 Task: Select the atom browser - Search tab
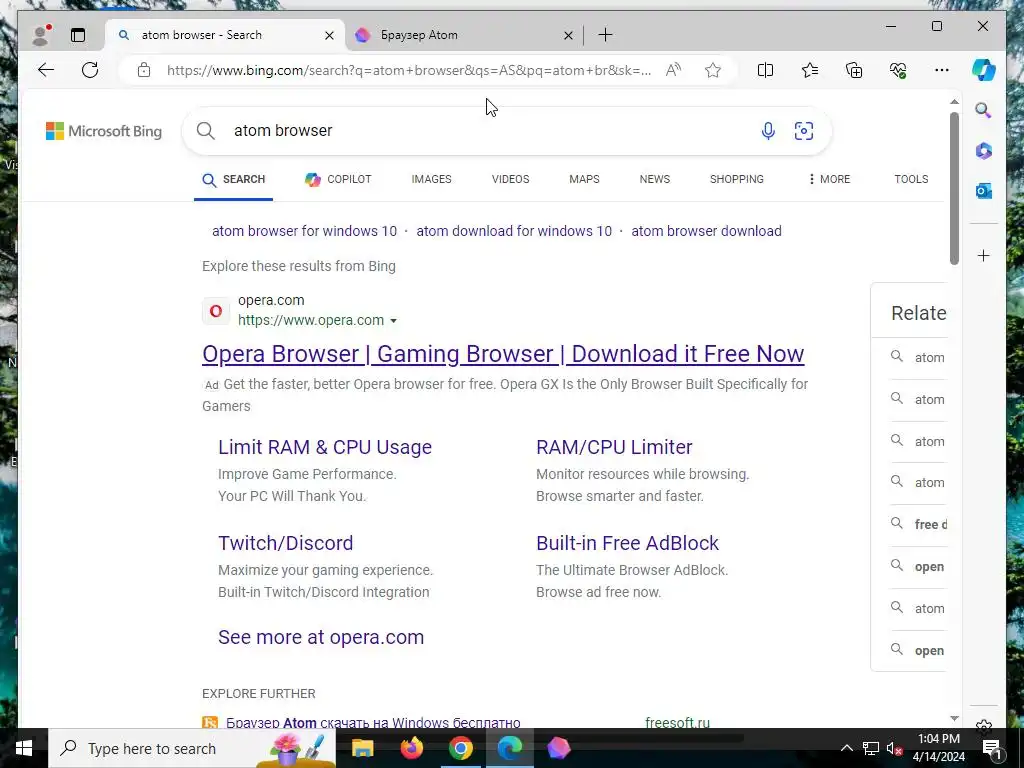[x=224, y=35]
